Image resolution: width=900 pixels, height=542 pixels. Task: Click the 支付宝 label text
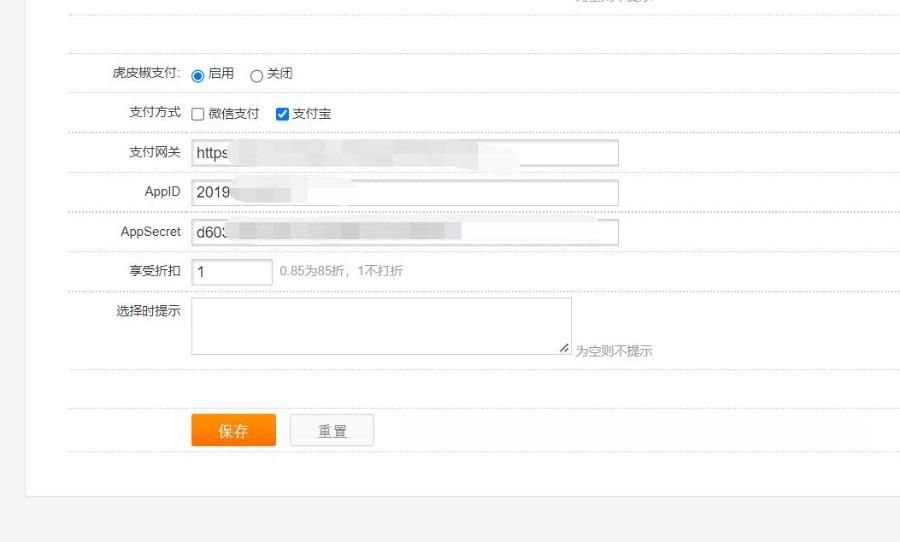pyautogui.click(x=312, y=114)
